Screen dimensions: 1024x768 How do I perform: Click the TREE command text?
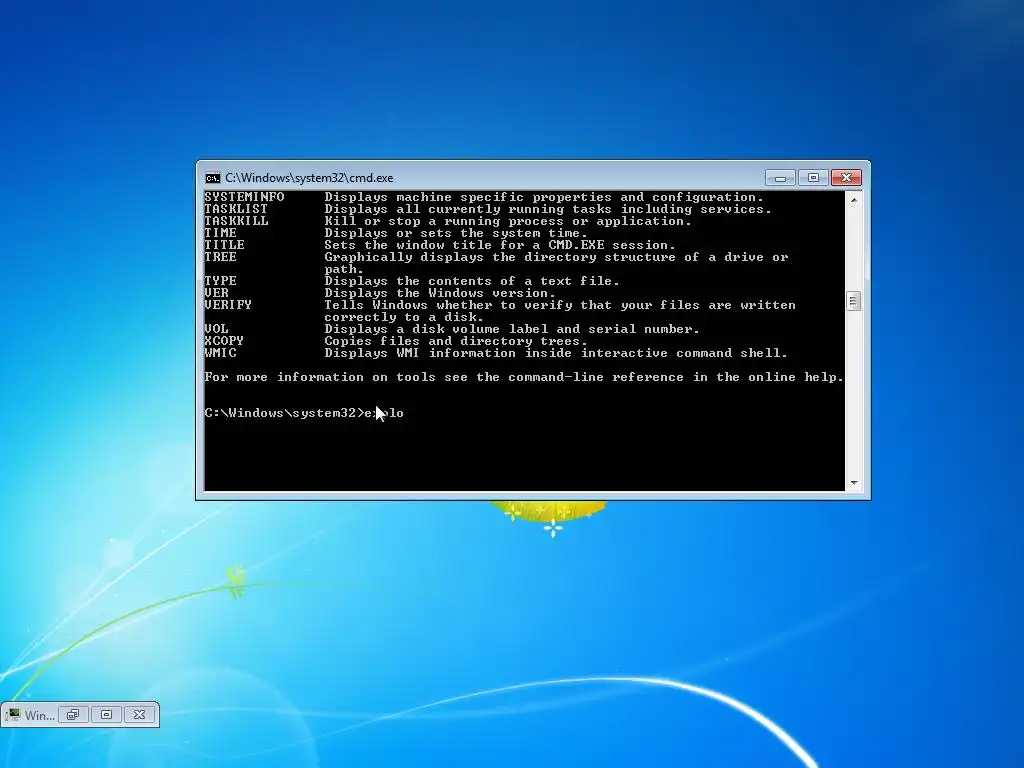220,257
